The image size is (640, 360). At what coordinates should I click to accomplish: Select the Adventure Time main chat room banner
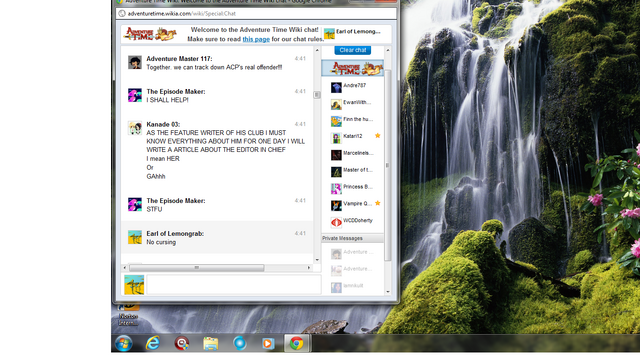[353, 68]
